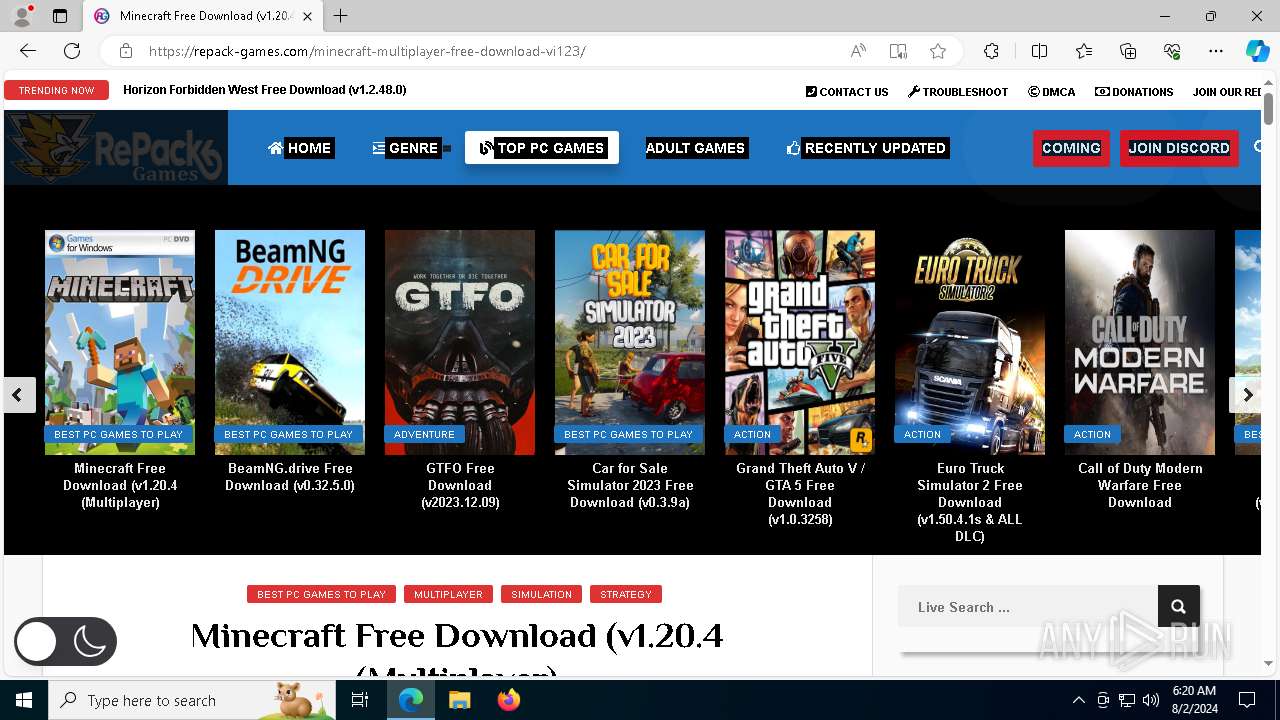Close the Minecraft Free Download tab

click(307, 16)
